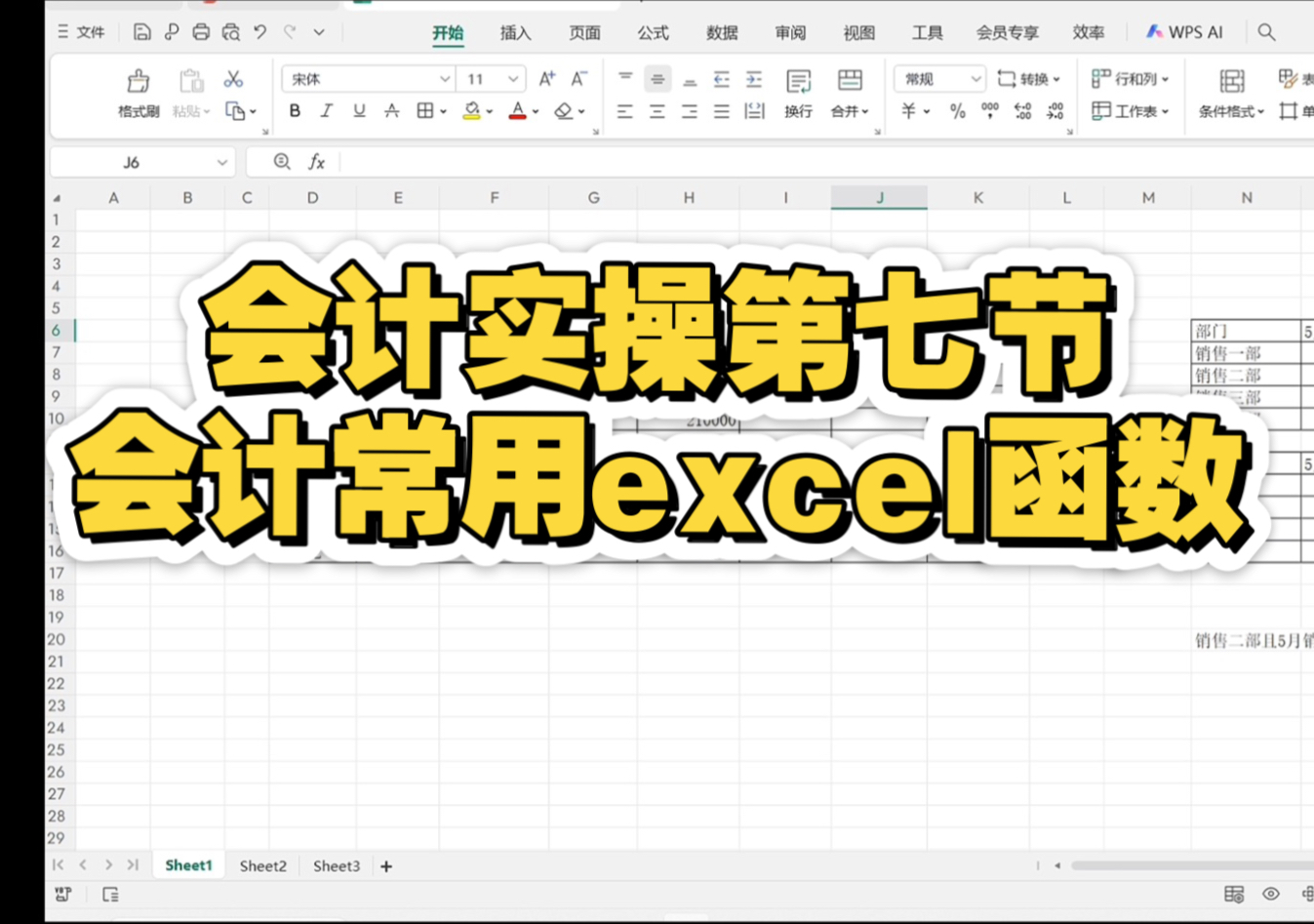The width and height of the screenshot is (1314, 924).
Task: Click the increase decimal places icon
Action: (1022, 111)
